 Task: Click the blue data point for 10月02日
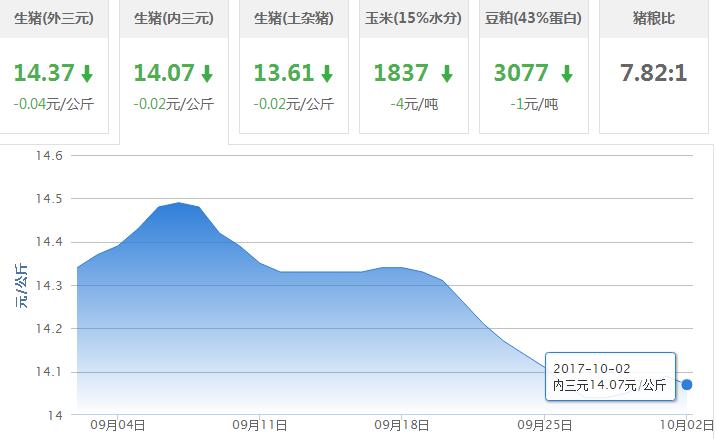click(x=687, y=385)
